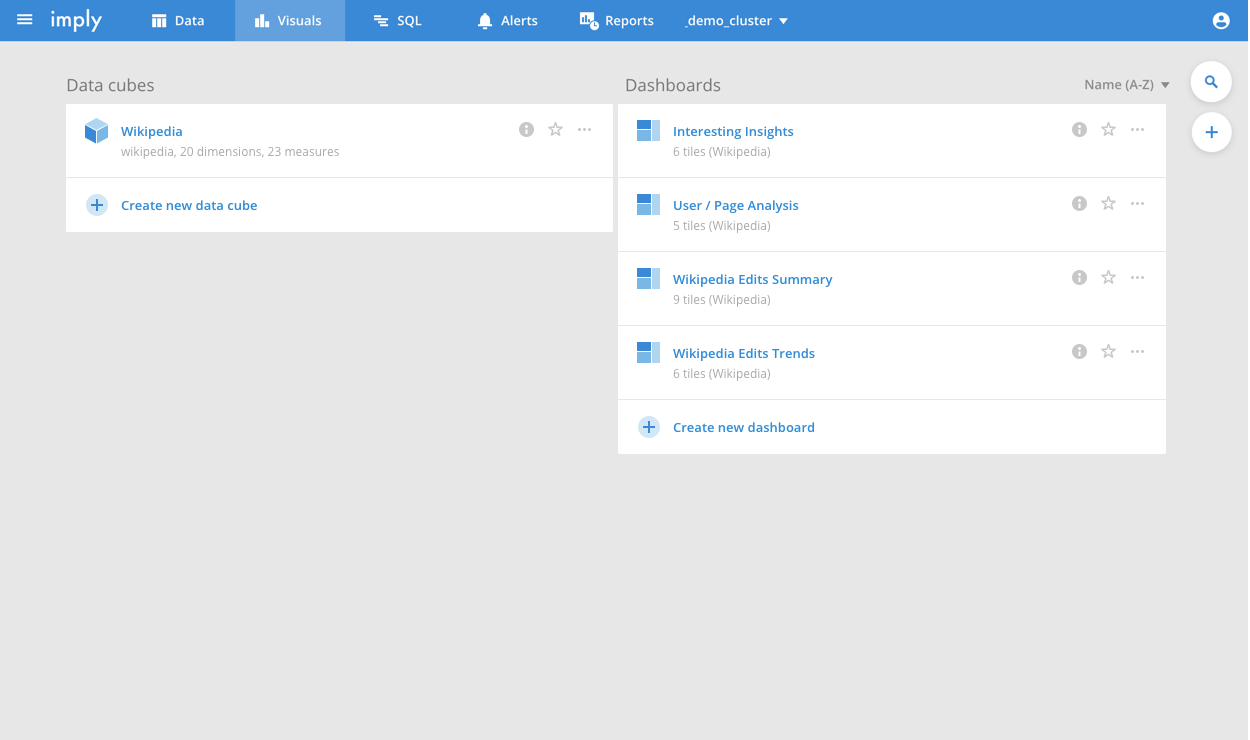Viewport: 1250px width, 740px height.
Task: Click the round search button
Action: click(1211, 82)
